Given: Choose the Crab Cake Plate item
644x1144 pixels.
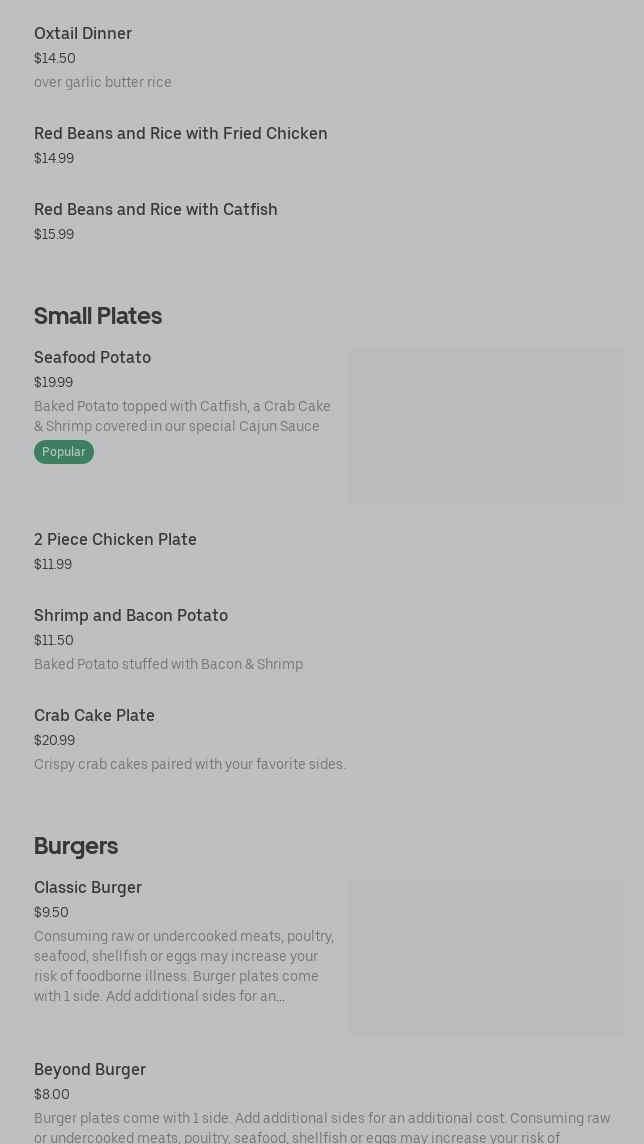Looking at the screenshot, I should tap(94, 716).
